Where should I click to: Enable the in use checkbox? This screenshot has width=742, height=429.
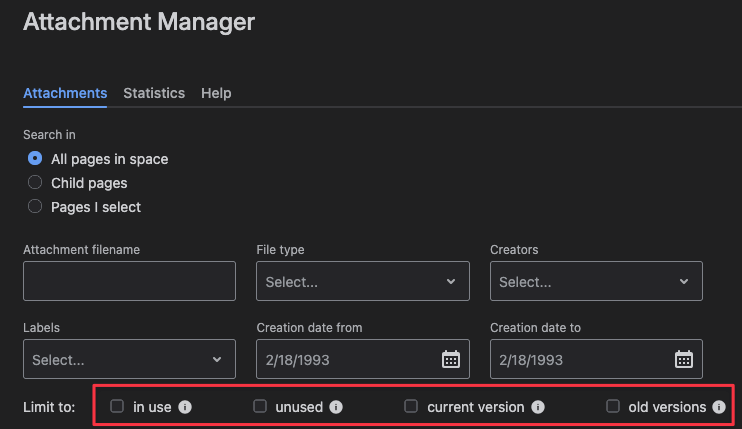click(x=117, y=406)
